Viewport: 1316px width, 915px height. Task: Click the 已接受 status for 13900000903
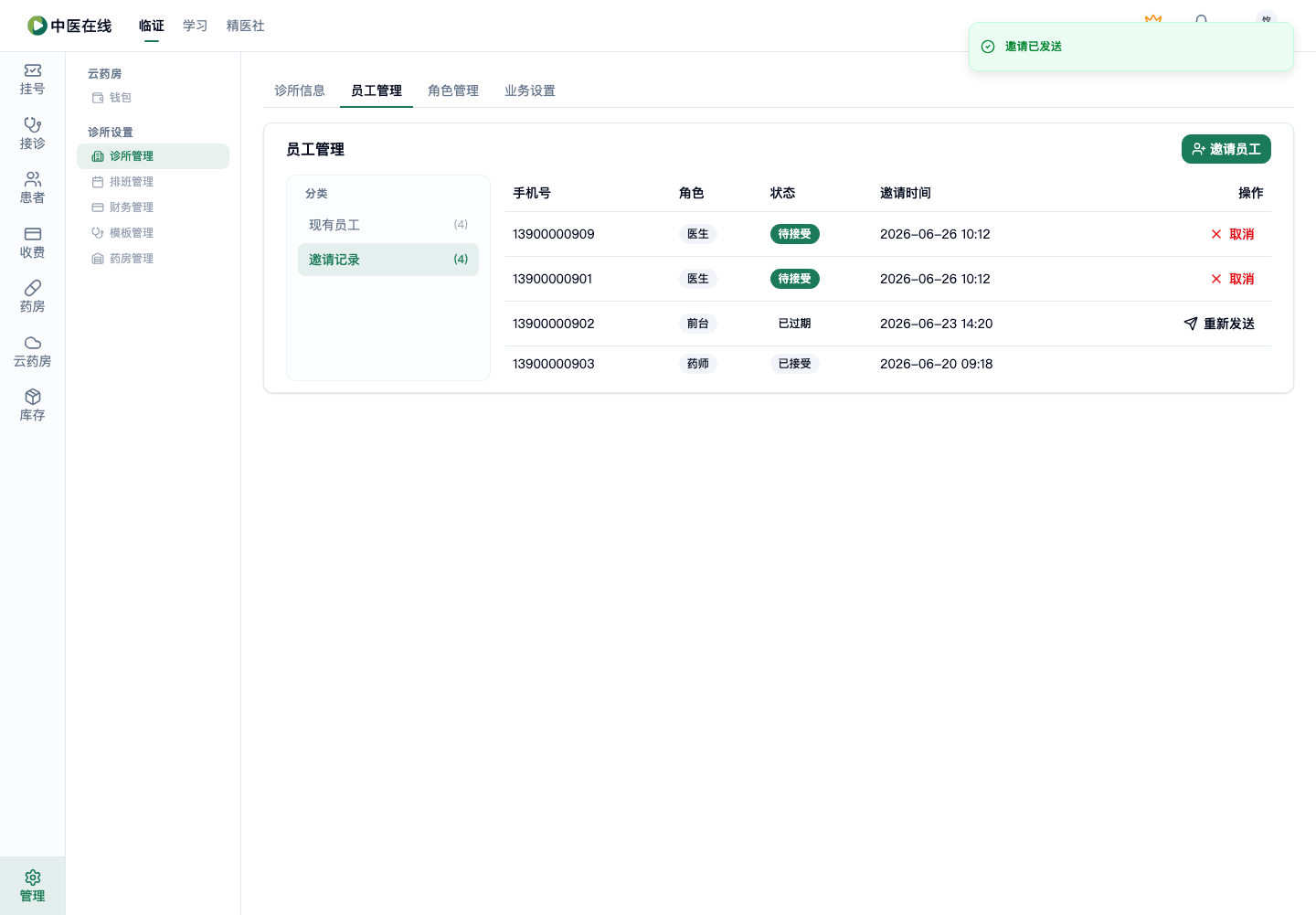[795, 364]
